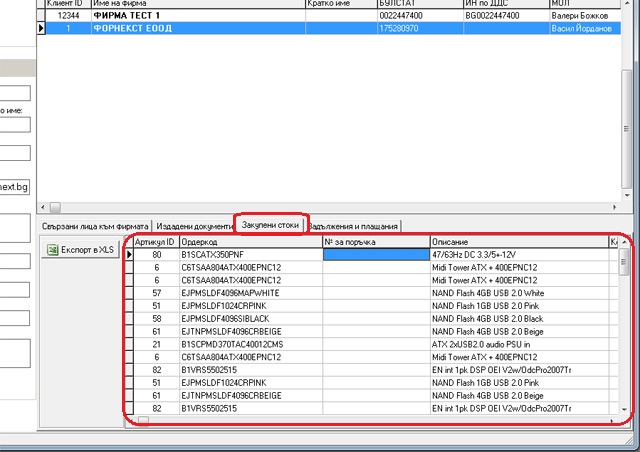Click clients grid horizontal scrollbar thumb
640x452 pixels.
pyautogui.click(x=55, y=207)
